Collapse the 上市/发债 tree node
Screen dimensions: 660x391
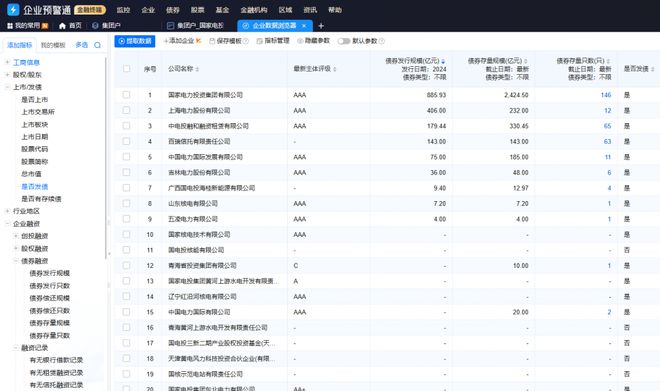pyautogui.click(x=7, y=87)
